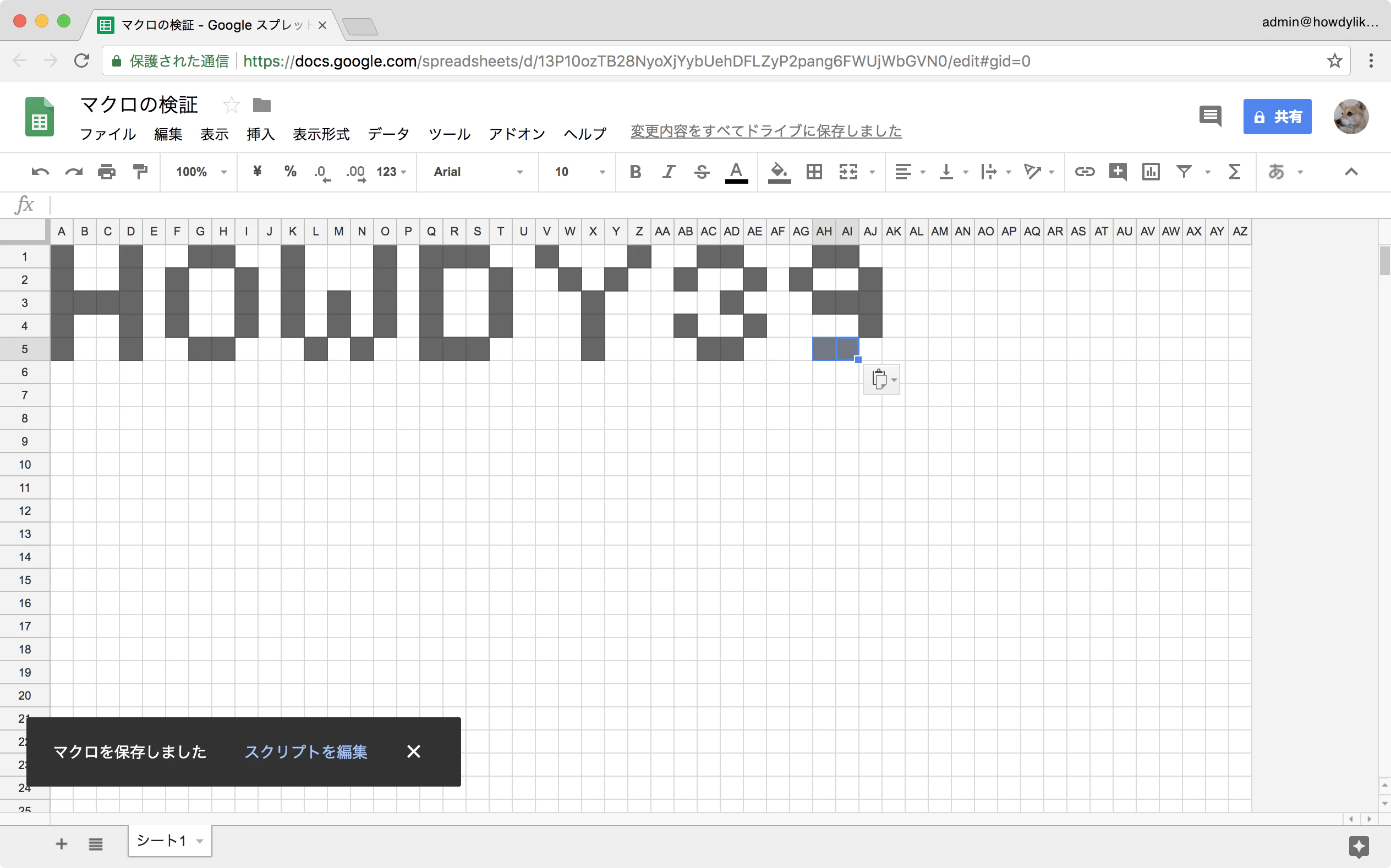The image size is (1391, 868).
Task: Click スクリプトを編集 link in notification
Action: click(306, 752)
